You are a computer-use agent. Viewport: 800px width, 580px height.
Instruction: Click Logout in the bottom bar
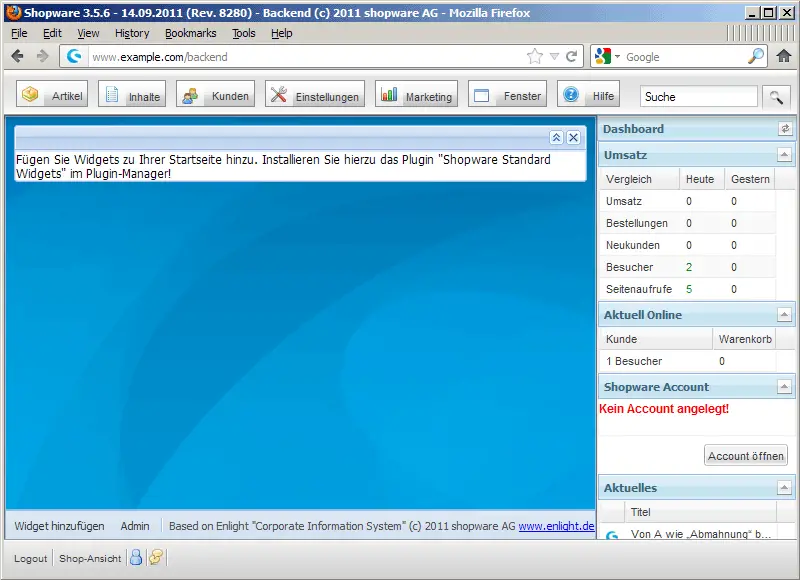click(x=30, y=559)
